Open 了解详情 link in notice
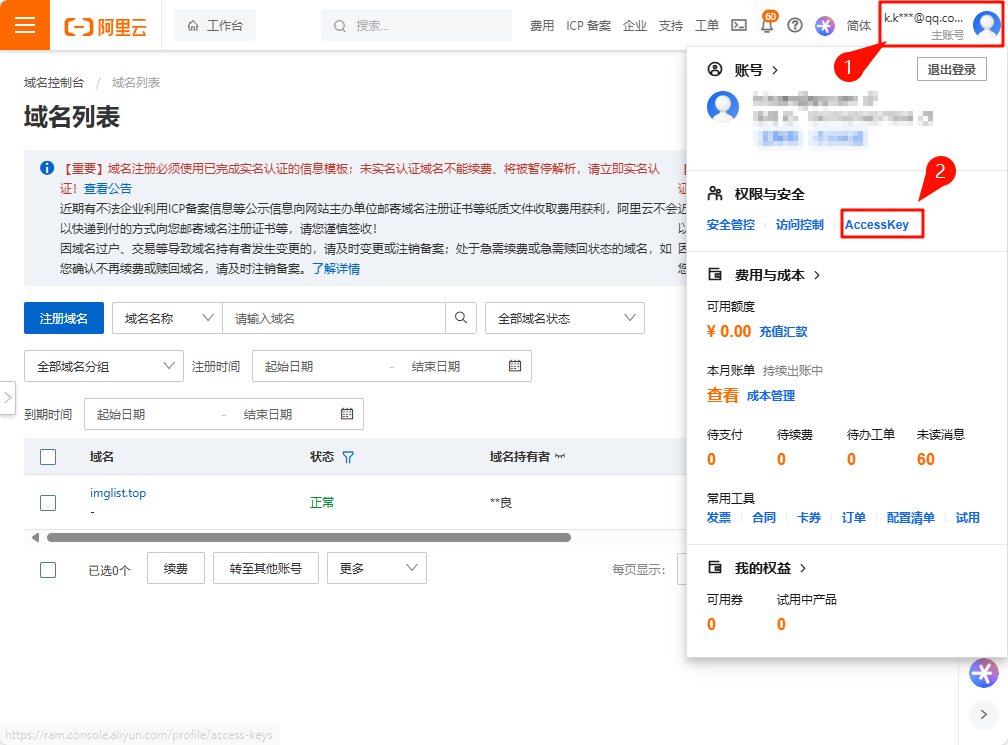 point(336,269)
